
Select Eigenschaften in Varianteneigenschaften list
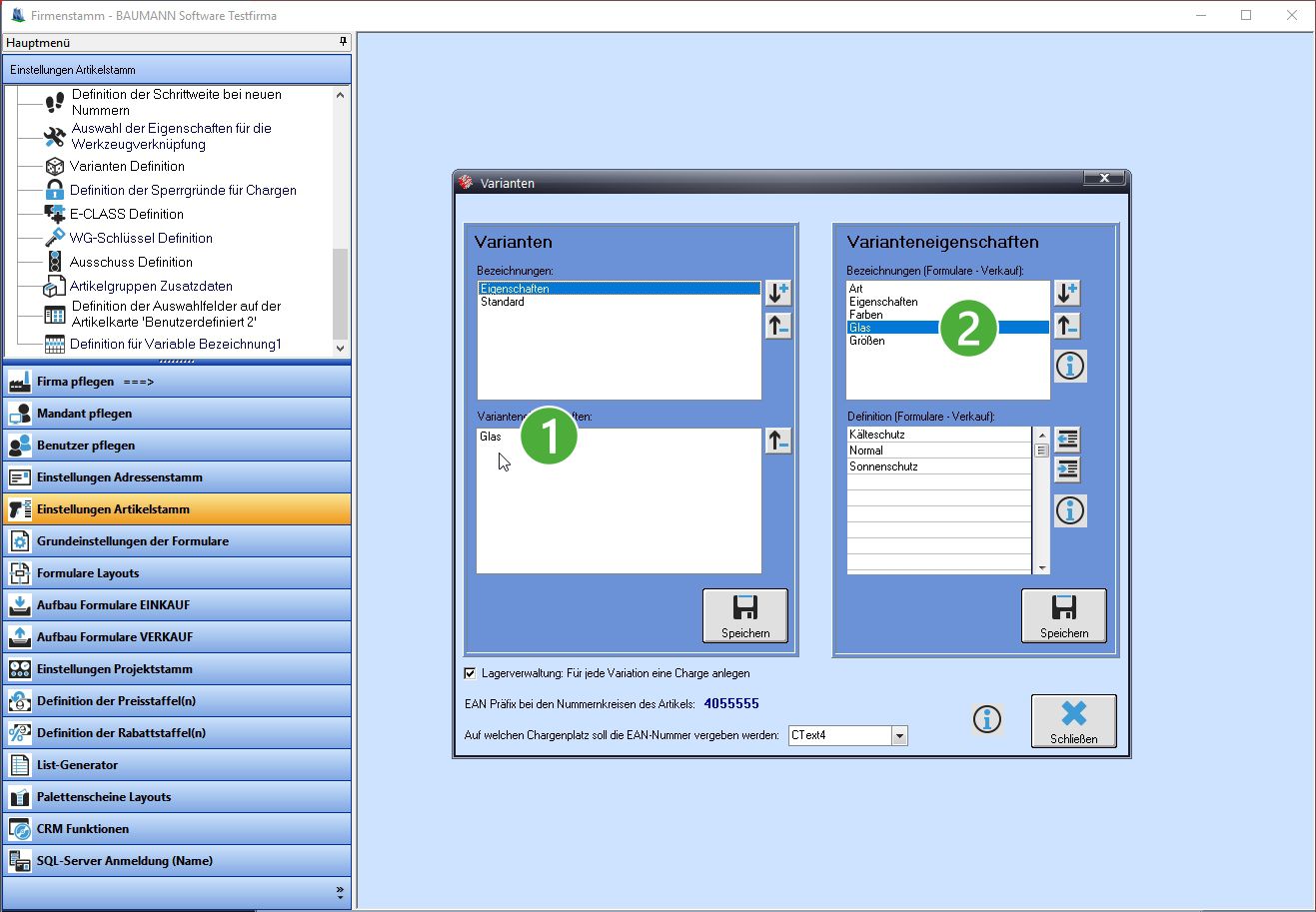947,302
